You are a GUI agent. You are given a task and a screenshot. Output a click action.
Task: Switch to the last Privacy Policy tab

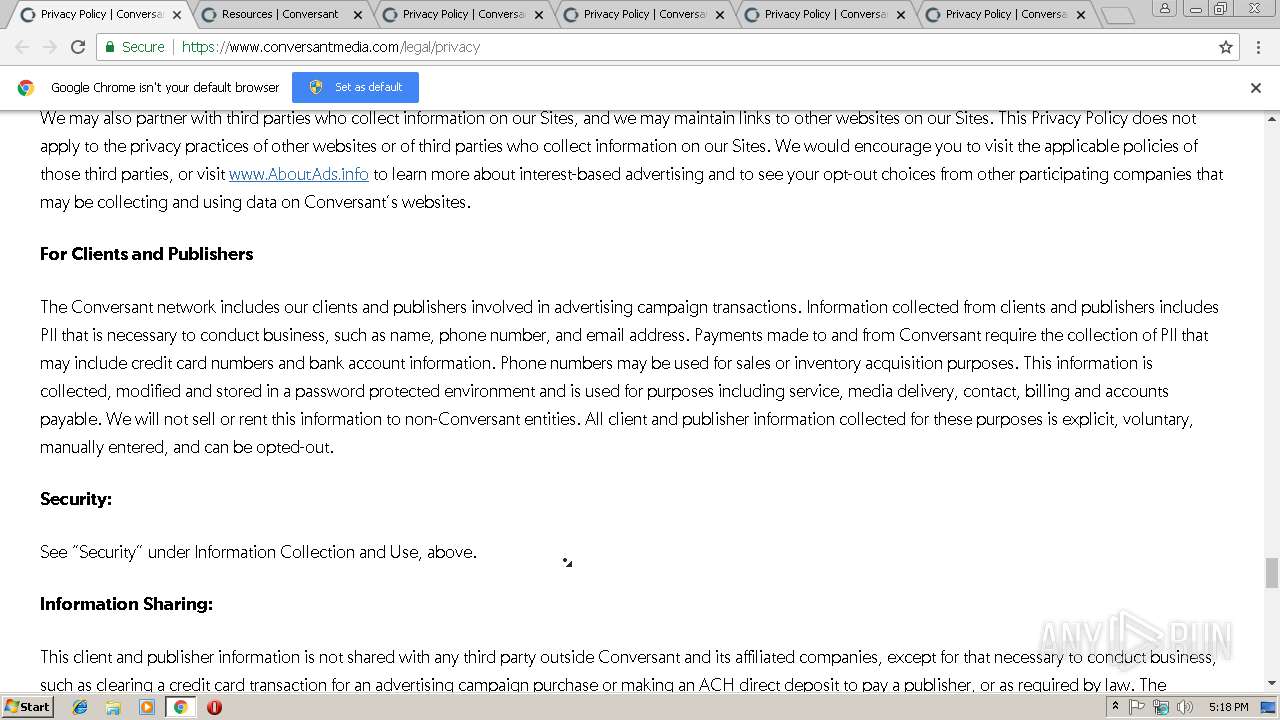pyautogui.click(x=1005, y=14)
